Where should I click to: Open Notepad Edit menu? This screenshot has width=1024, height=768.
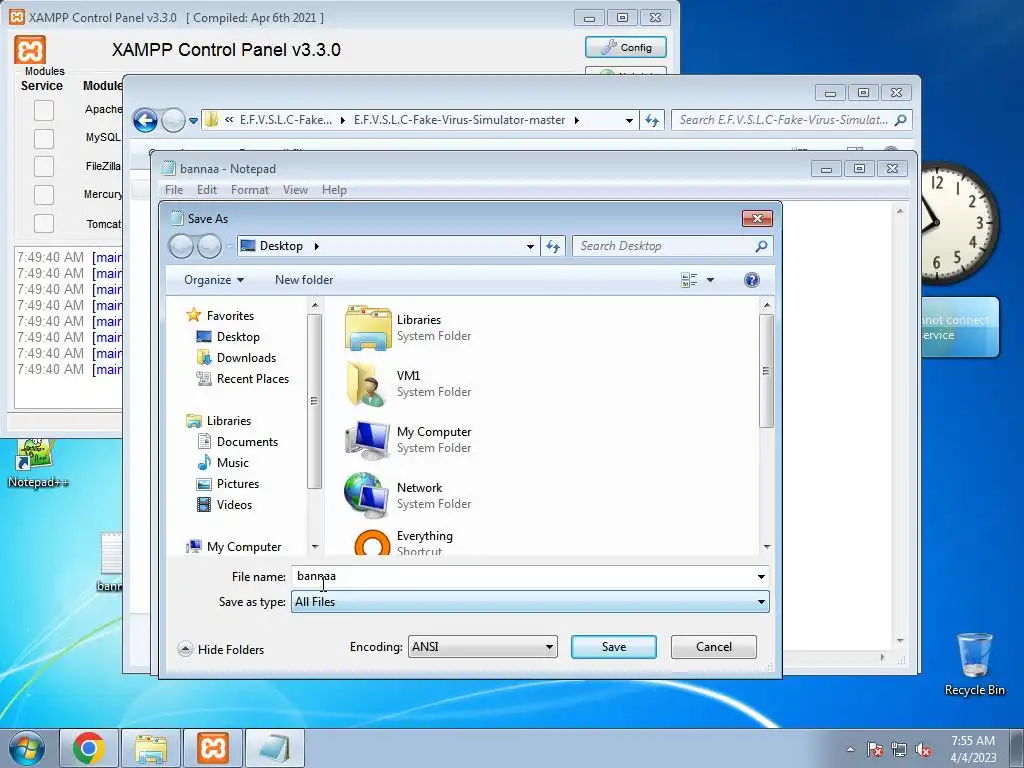tap(206, 190)
